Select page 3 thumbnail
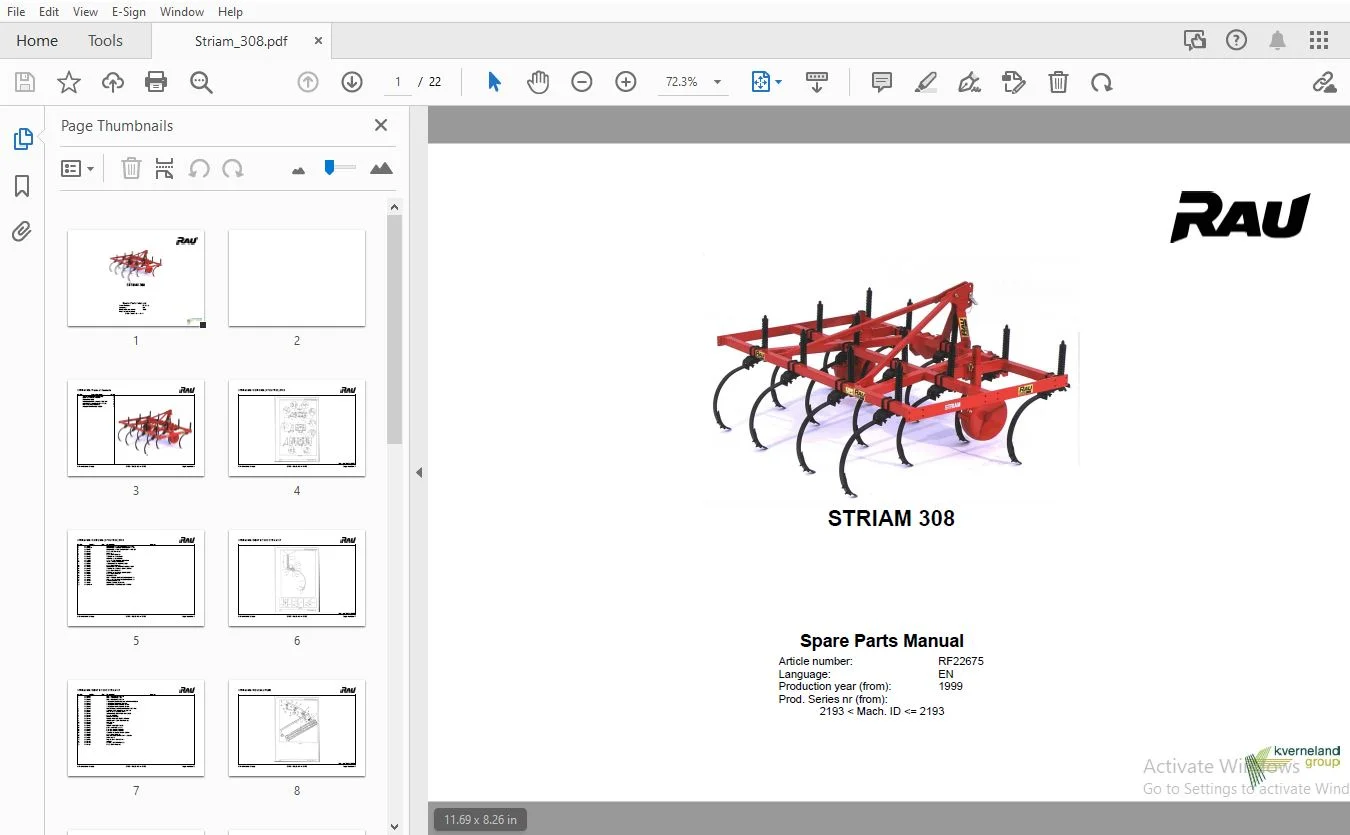 pyautogui.click(x=136, y=428)
